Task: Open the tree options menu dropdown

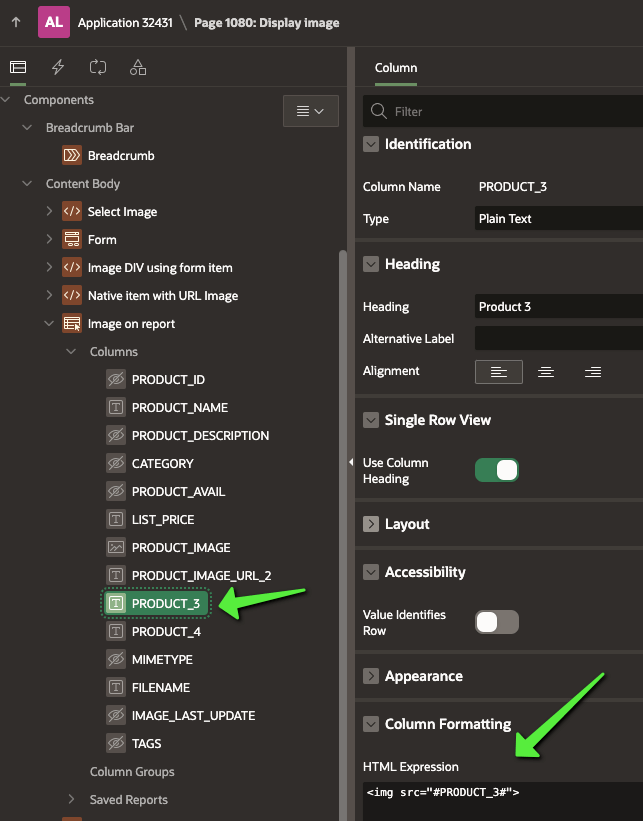Action: 310,111
